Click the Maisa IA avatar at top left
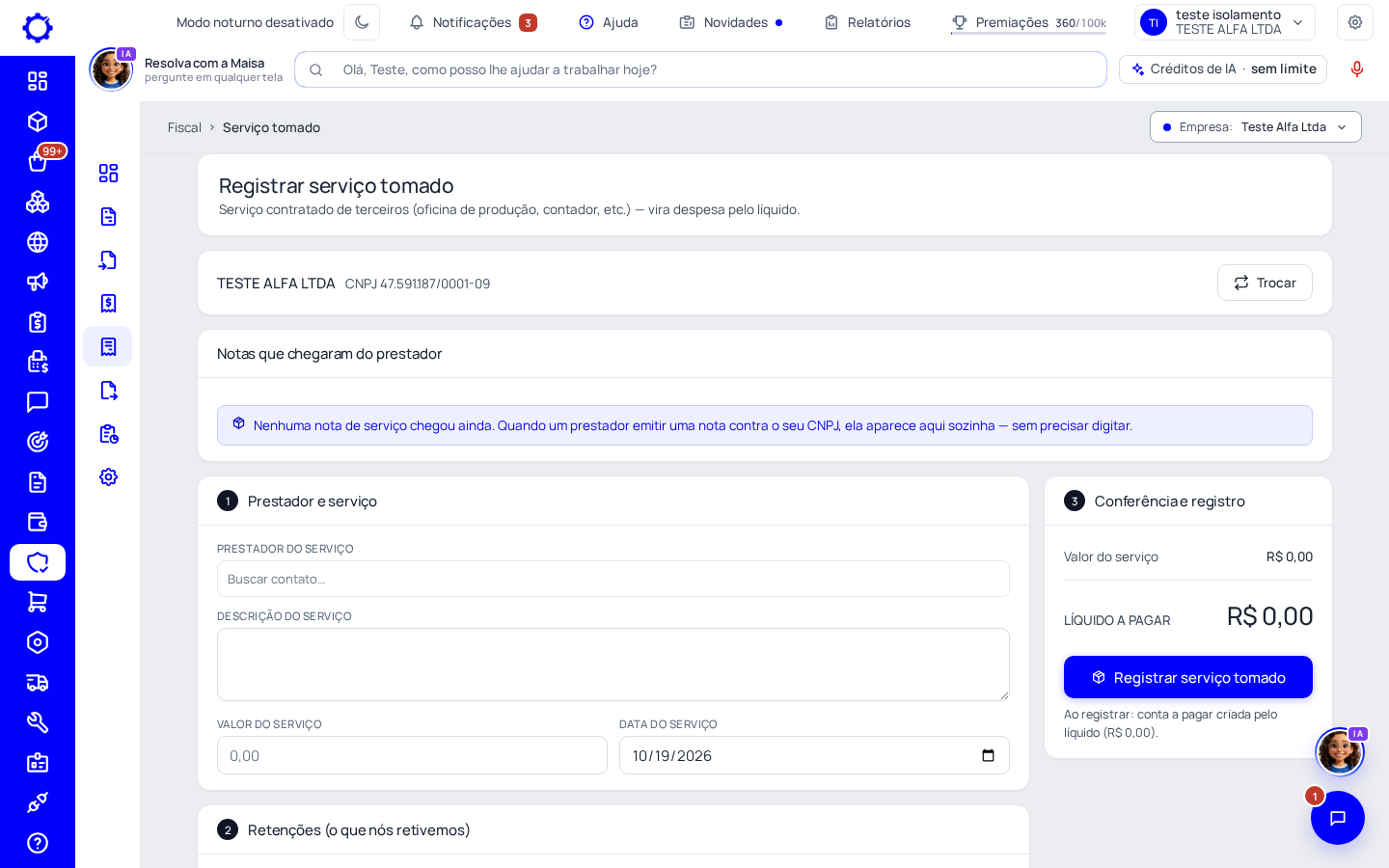This screenshot has height=868, width=1389. 112,69
